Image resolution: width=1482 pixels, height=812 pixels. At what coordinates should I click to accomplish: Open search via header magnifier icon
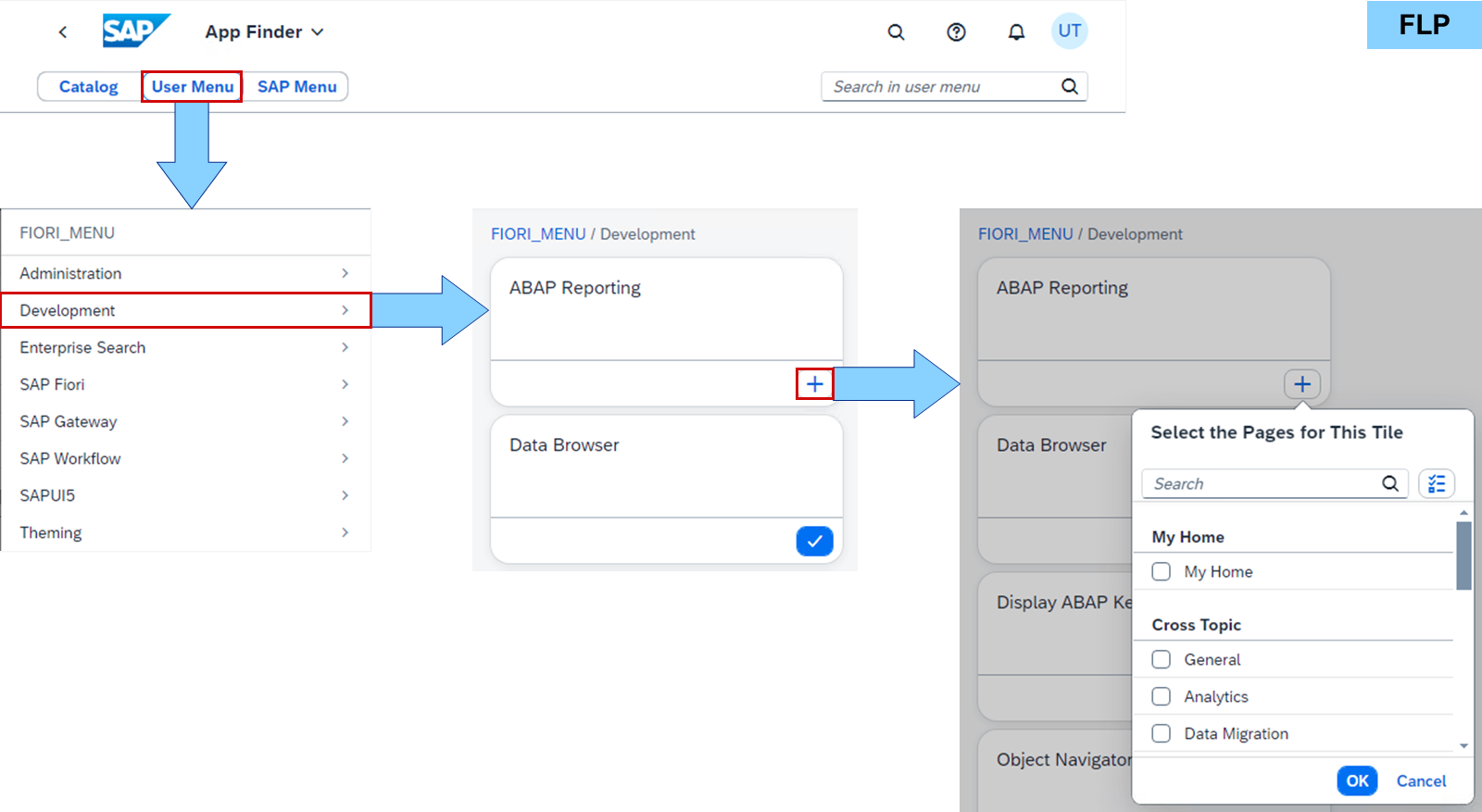(896, 32)
